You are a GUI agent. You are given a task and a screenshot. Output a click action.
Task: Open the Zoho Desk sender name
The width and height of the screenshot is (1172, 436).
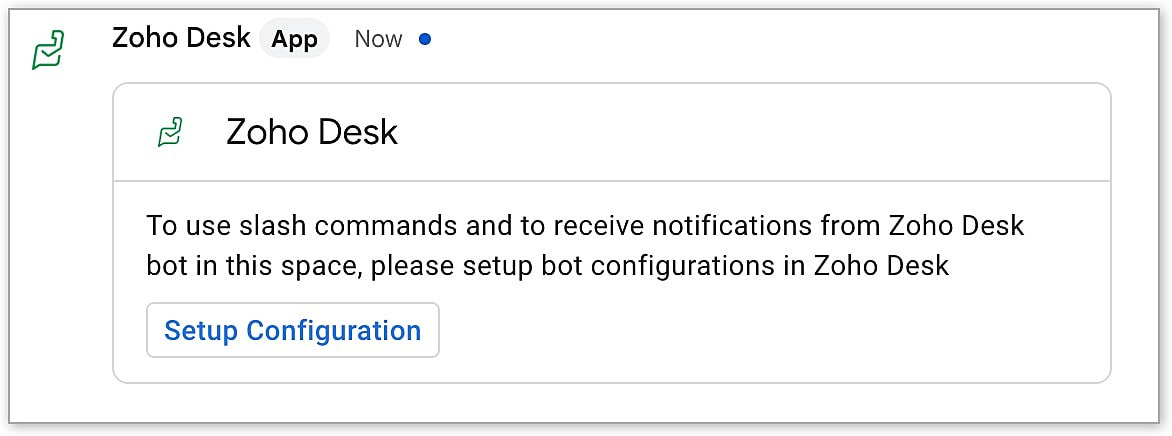click(x=181, y=38)
